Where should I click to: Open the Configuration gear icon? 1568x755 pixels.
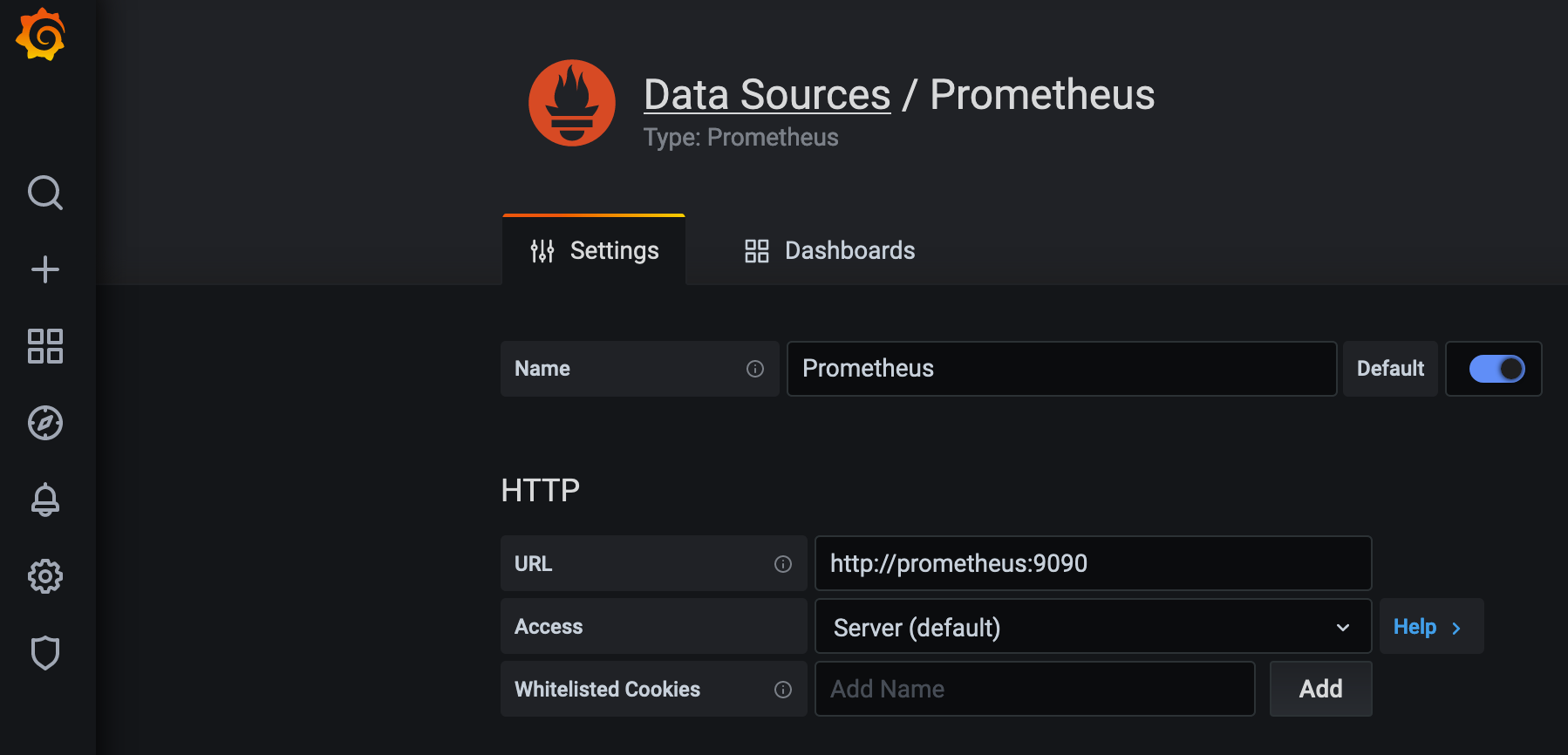point(45,576)
